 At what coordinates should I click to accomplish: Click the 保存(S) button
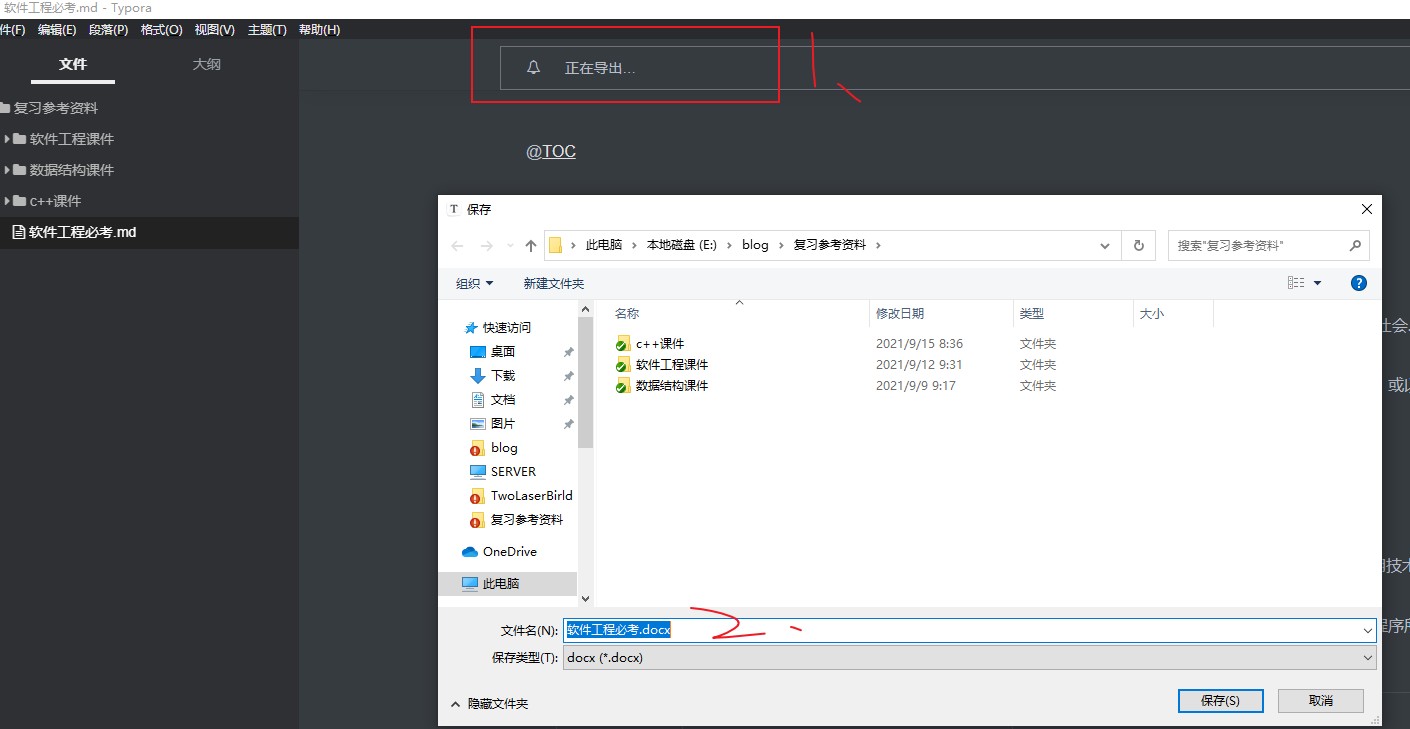pos(1219,700)
